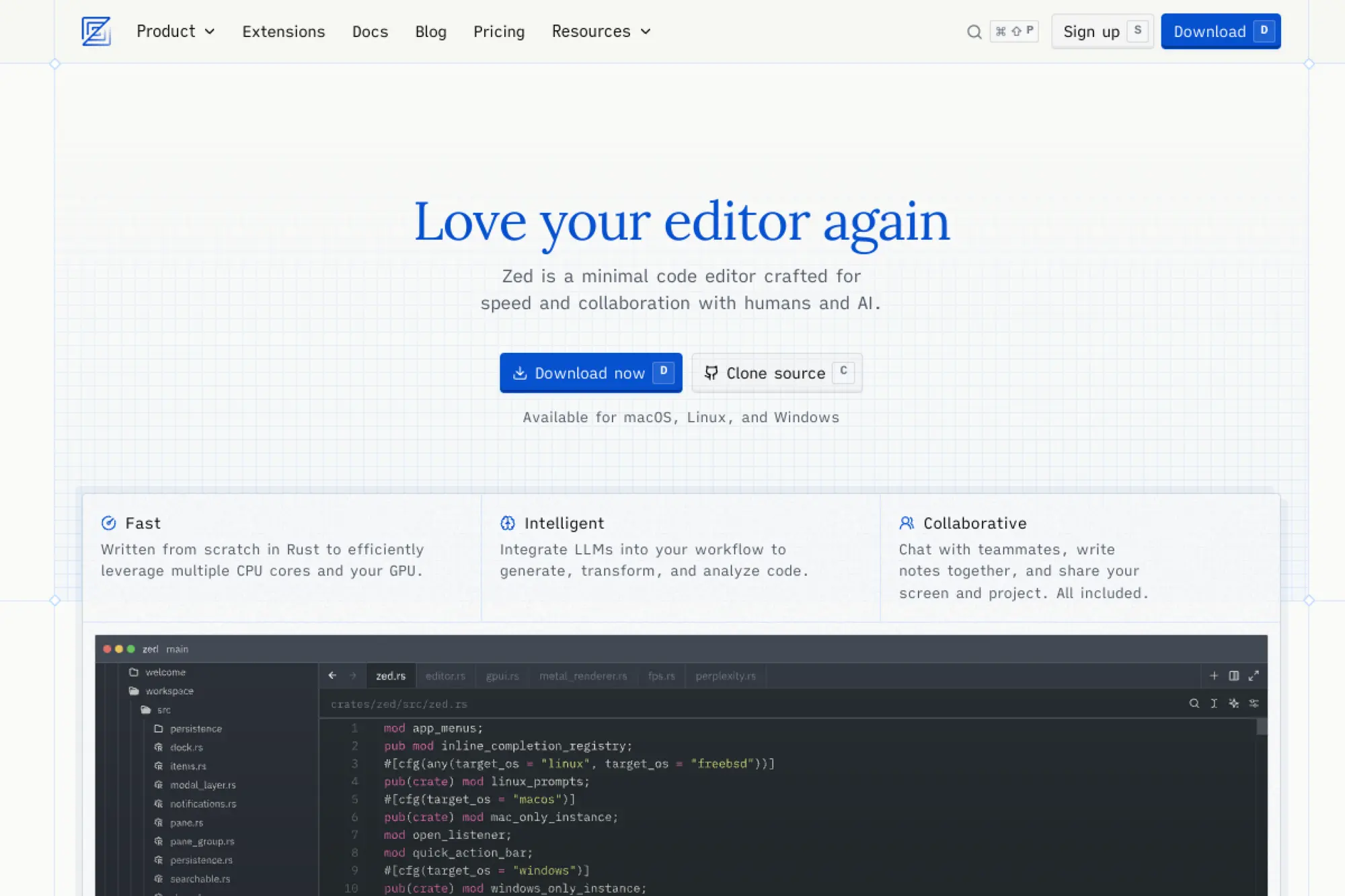Click the back arrow in the editor tab bar

[332, 676]
